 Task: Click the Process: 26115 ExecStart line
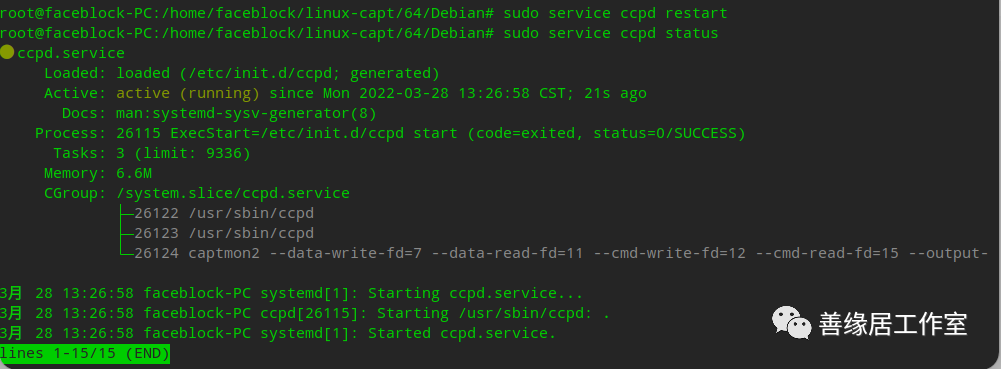pyautogui.click(x=390, y=133)
